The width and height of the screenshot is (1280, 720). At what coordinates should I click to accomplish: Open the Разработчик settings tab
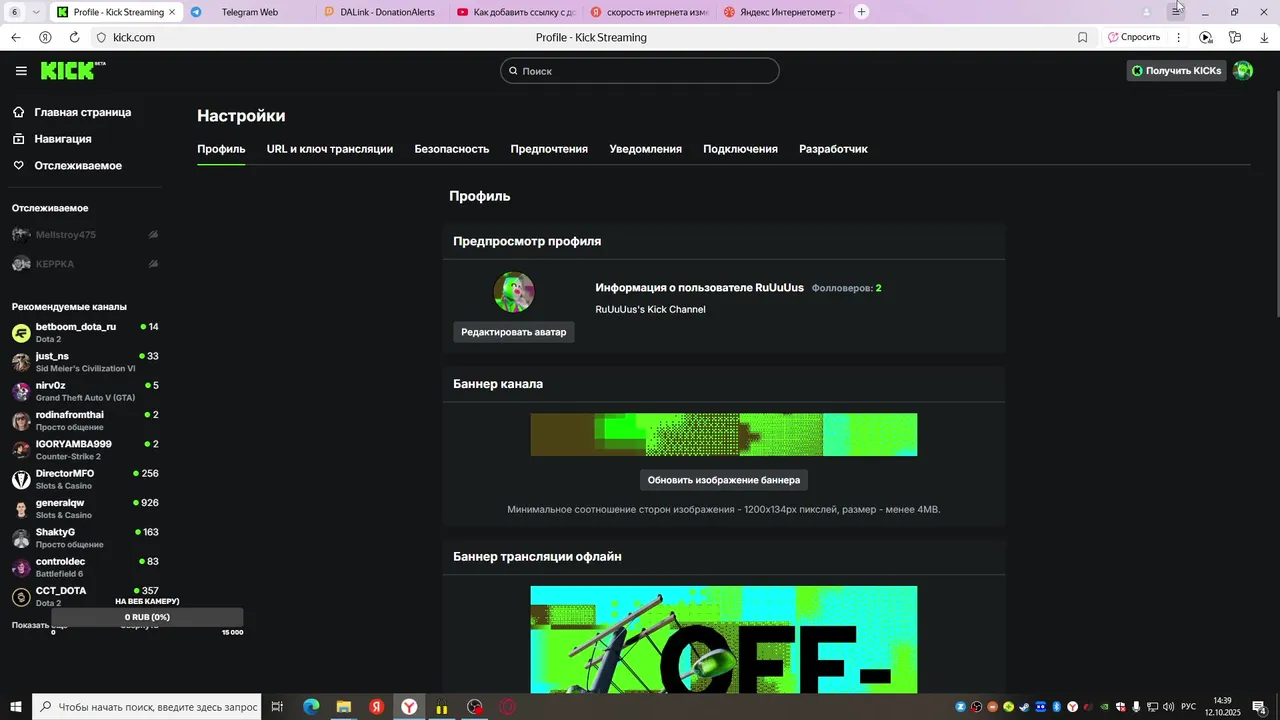[833, 149]
